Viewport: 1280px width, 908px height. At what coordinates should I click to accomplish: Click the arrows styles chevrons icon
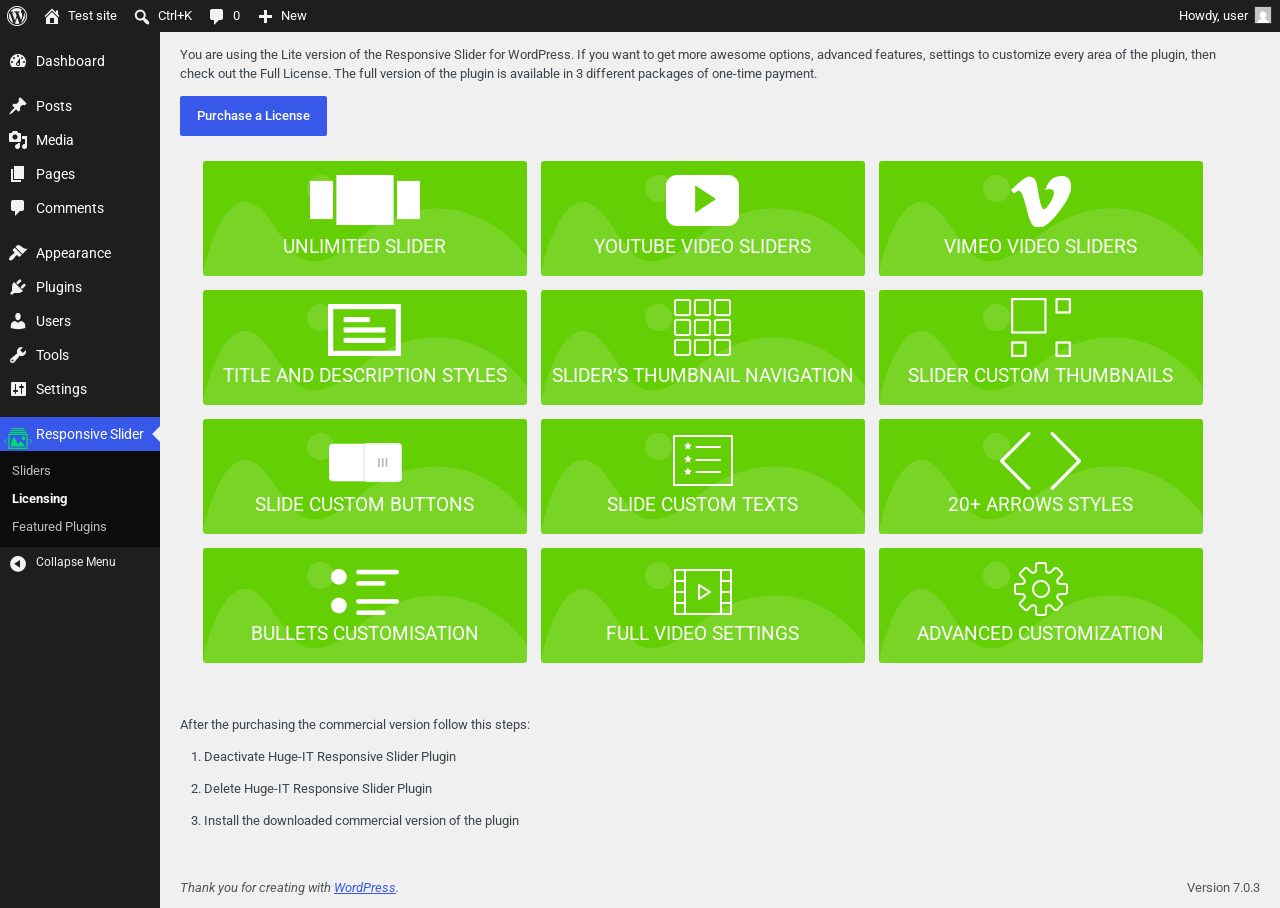click(1041, 461)
